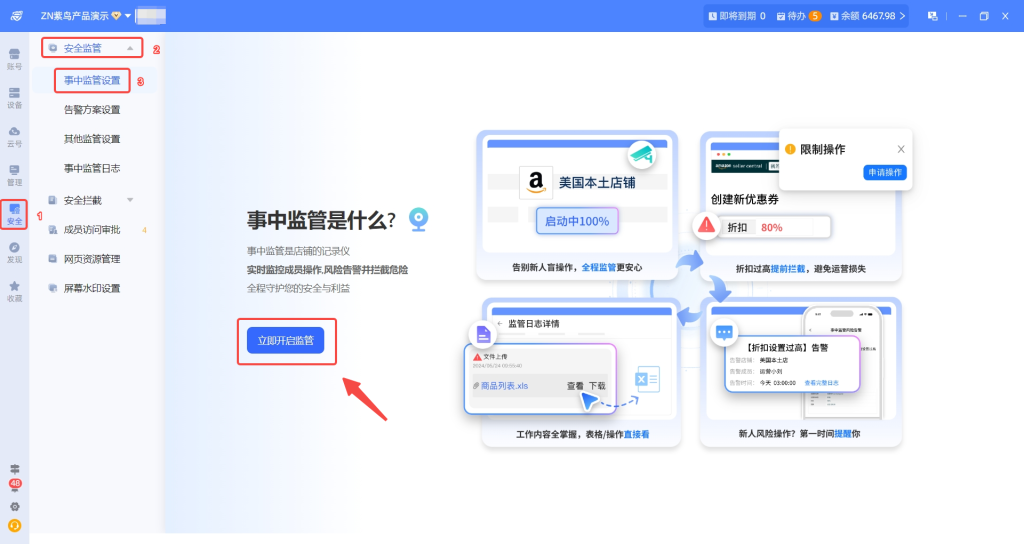This screenshot has height=544, width=1024.
Task: Open 事中监管日志 menu item
Action: point(92,168)
